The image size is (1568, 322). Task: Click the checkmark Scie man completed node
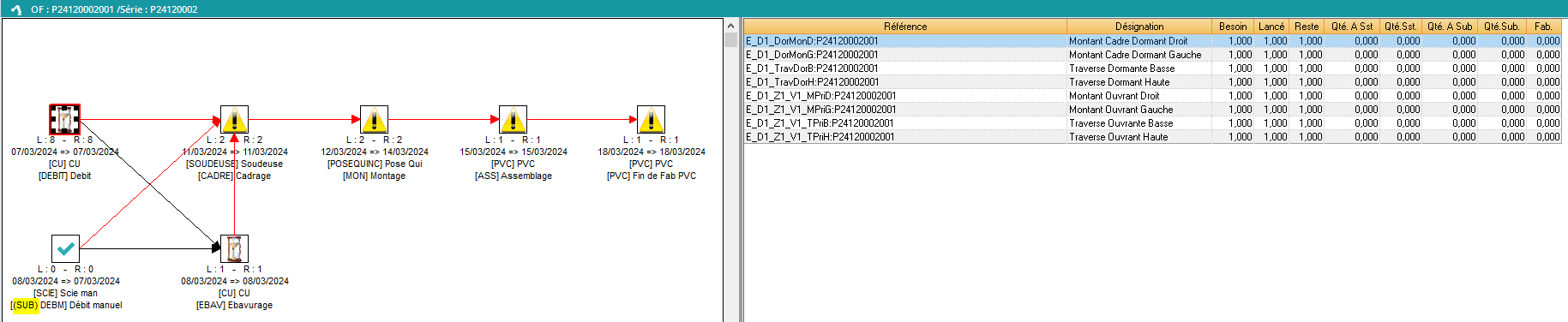click(x=65, y=249)
